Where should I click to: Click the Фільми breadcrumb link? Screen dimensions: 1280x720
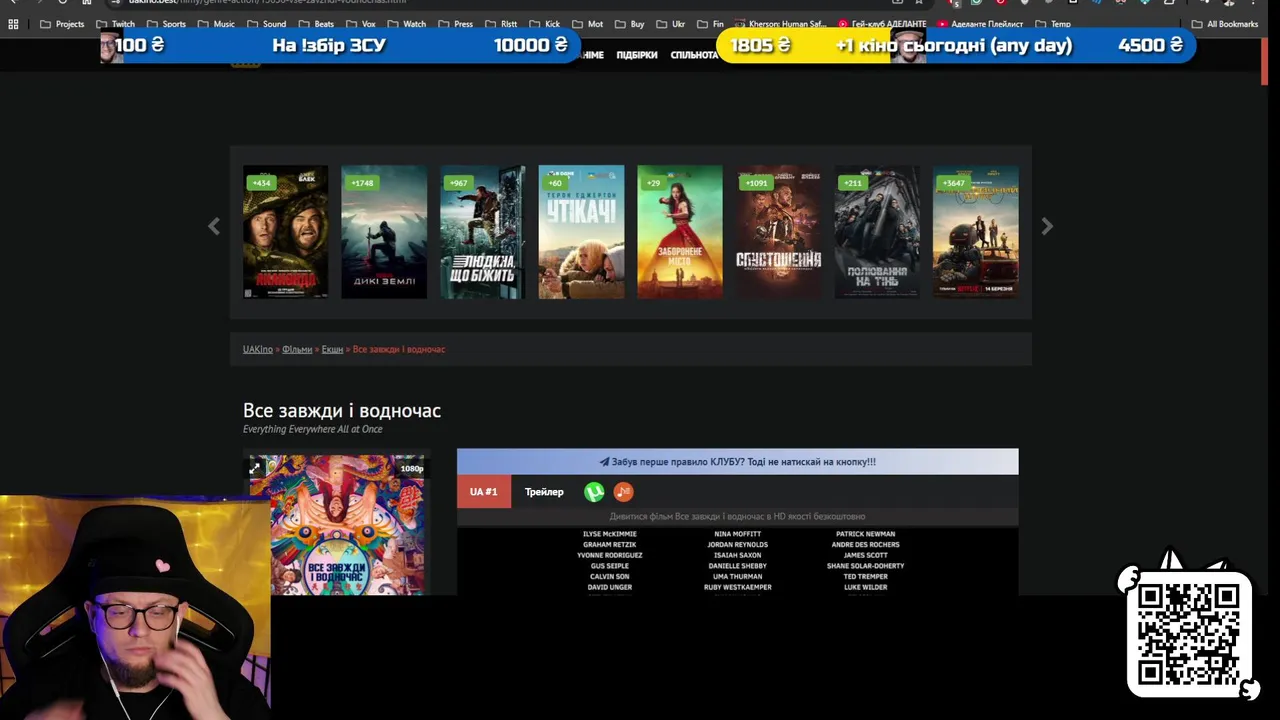pyautogui.click(x=297, y=349)
